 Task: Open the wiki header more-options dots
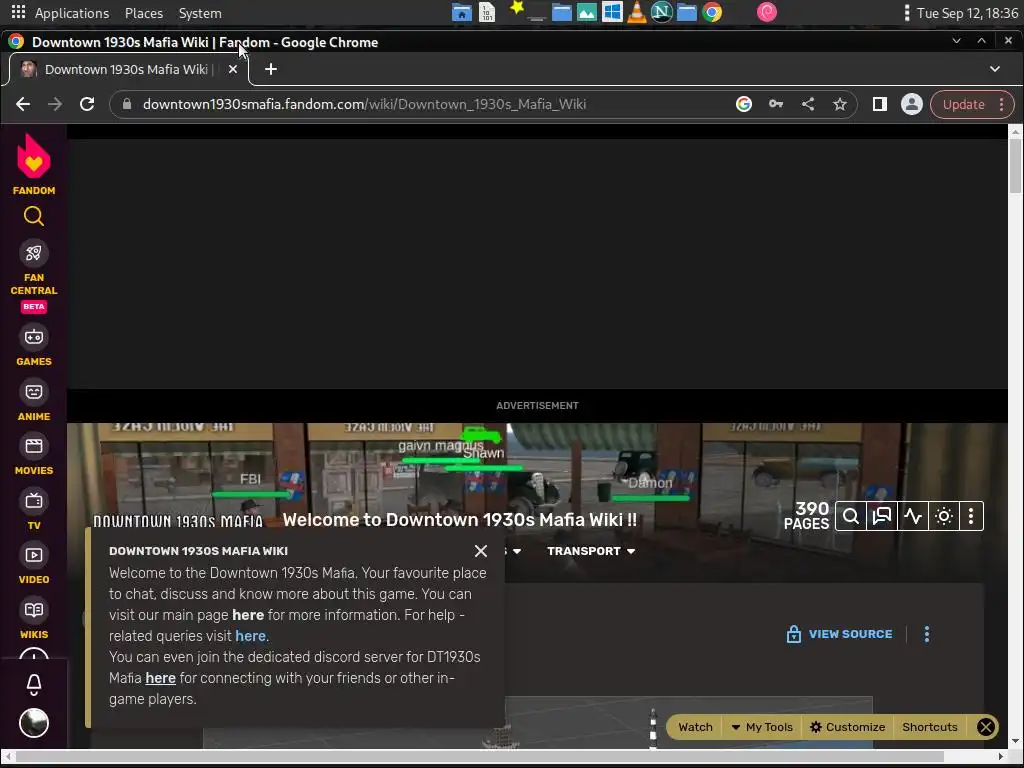(x=971, y=517)
